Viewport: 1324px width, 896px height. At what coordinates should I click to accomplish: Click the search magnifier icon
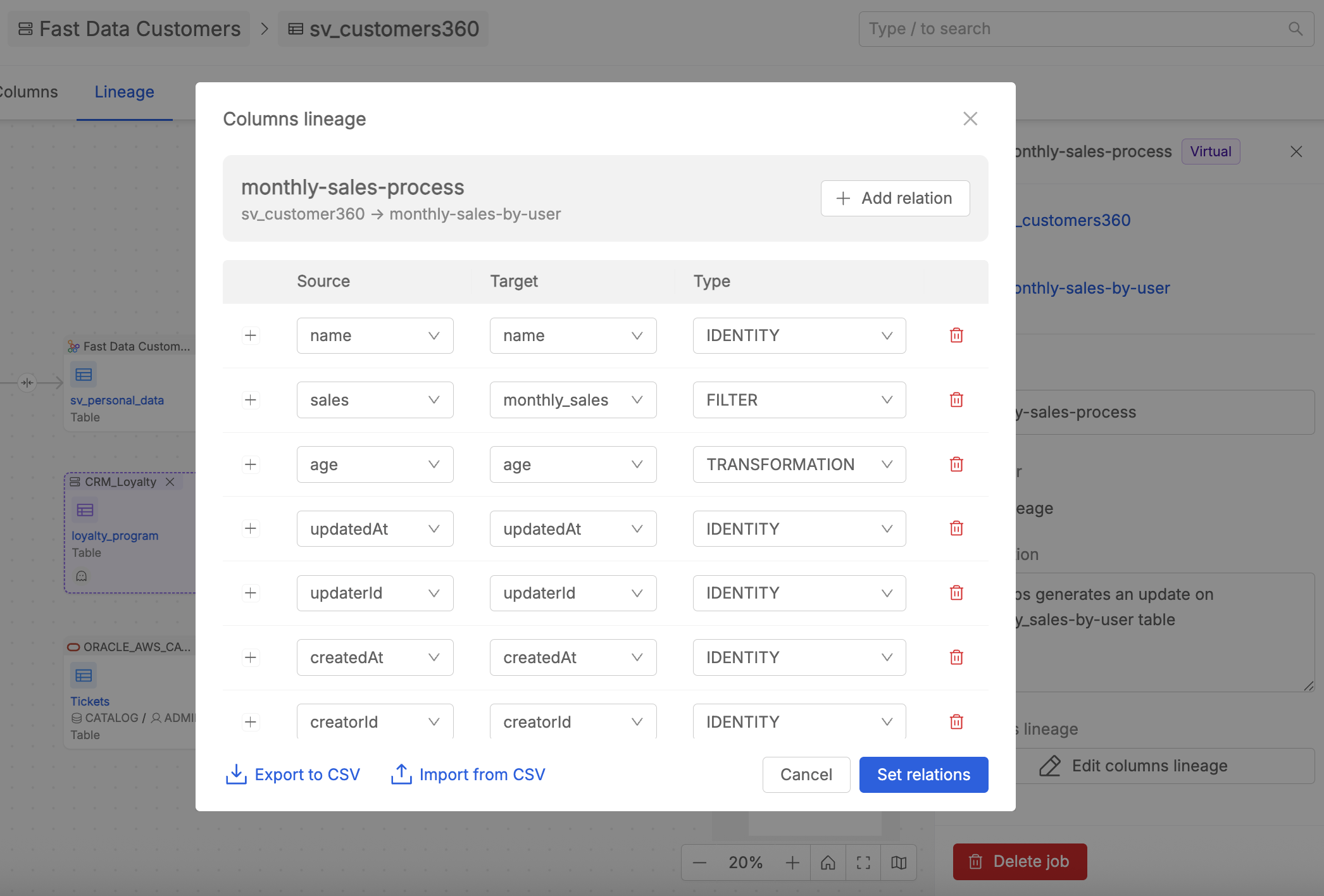click(1295, 28)
